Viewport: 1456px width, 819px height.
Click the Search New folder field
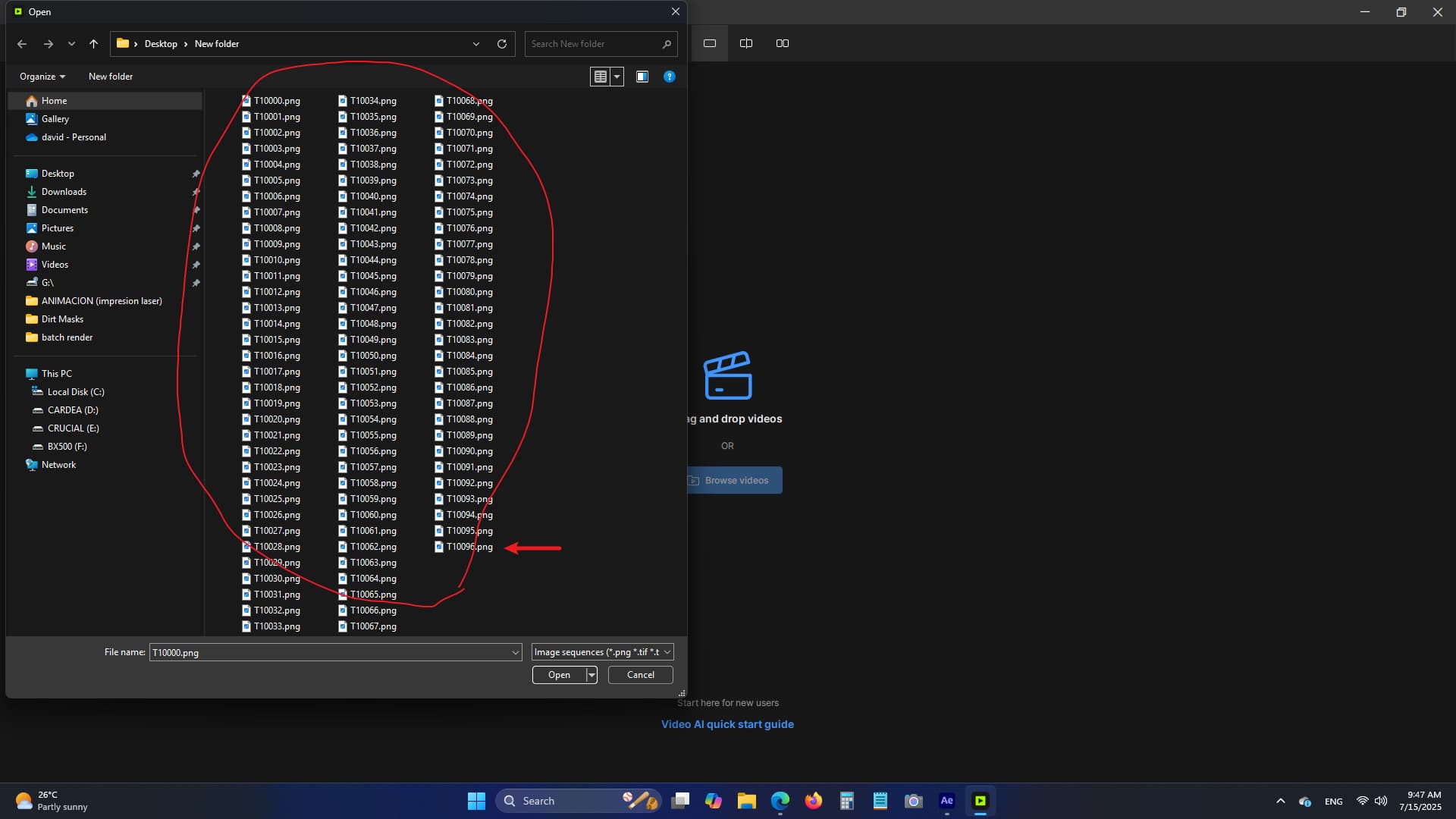pos(591,44)
